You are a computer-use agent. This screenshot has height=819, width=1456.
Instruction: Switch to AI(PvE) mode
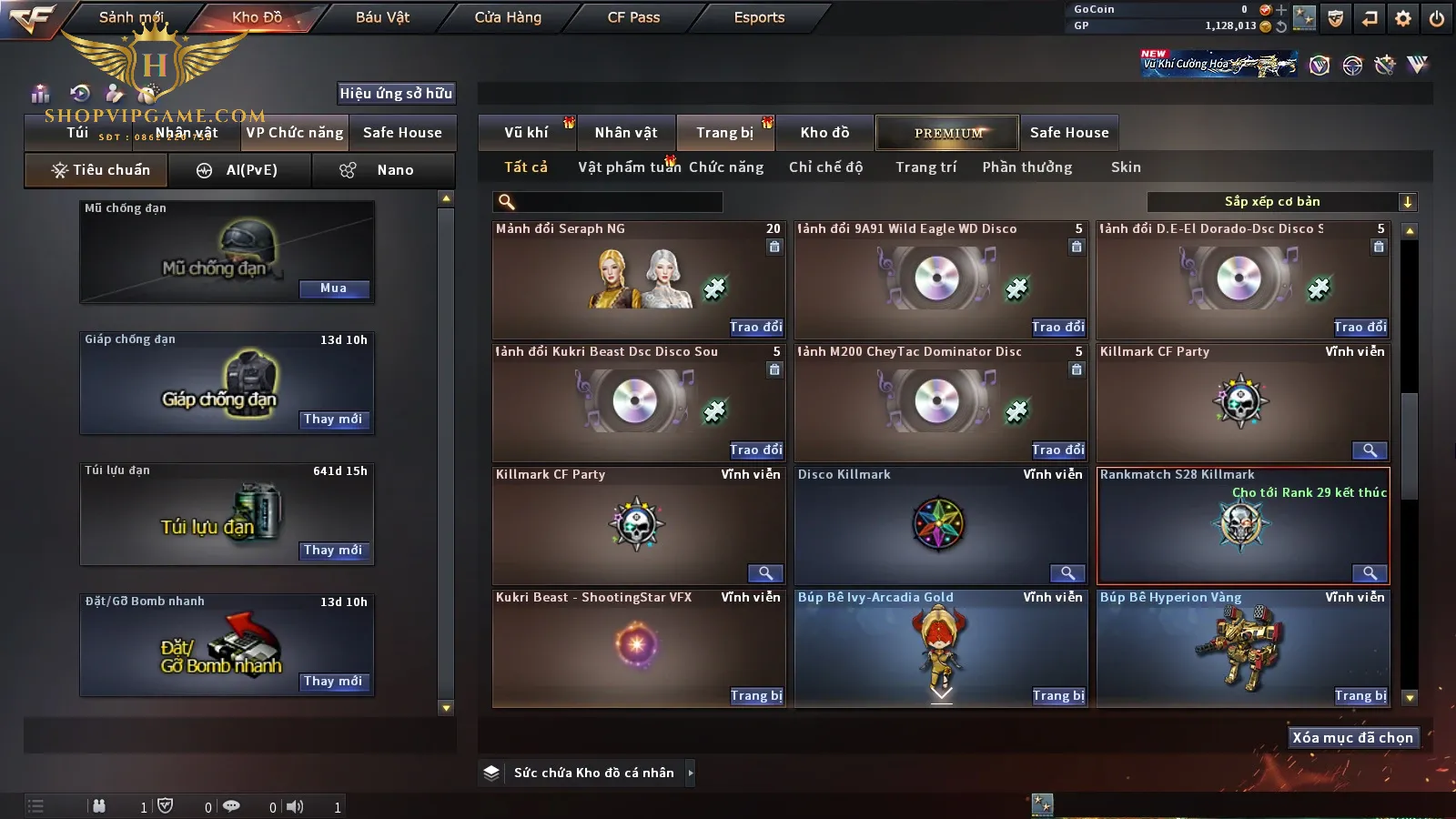tap(240, 170)
